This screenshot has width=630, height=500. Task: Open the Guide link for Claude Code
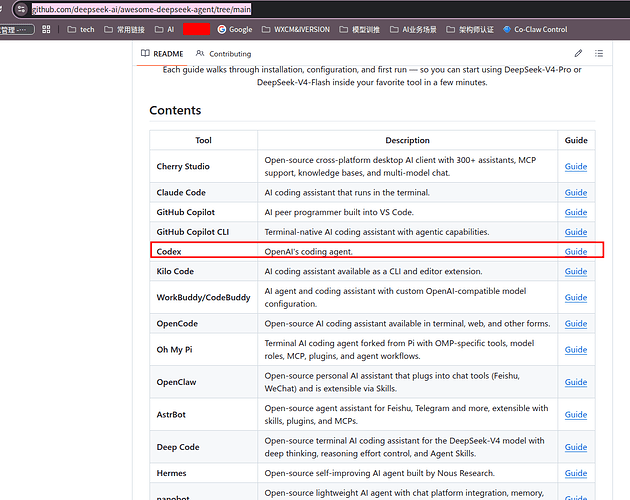(x=576, y=193)
